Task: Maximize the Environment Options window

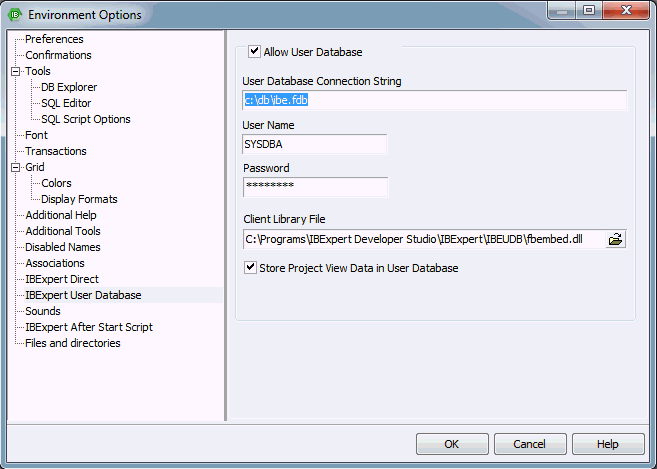Action: pyautogui.click(x=589, y=10)
